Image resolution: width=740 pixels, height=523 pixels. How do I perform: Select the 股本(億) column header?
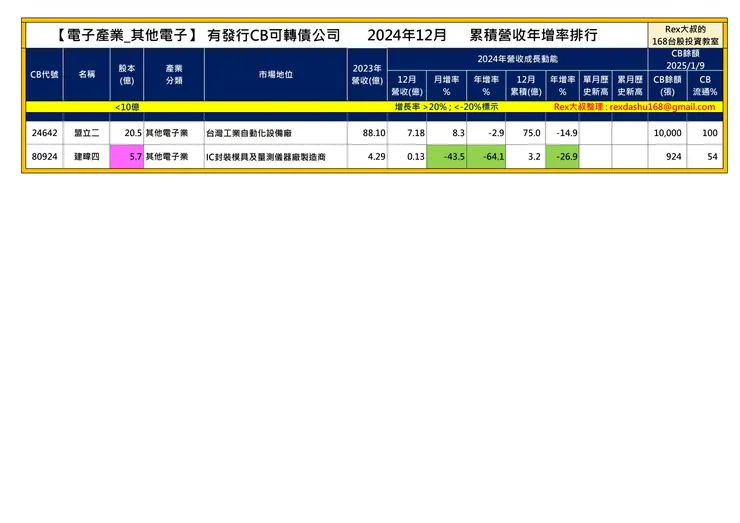(x=127, y=74)
